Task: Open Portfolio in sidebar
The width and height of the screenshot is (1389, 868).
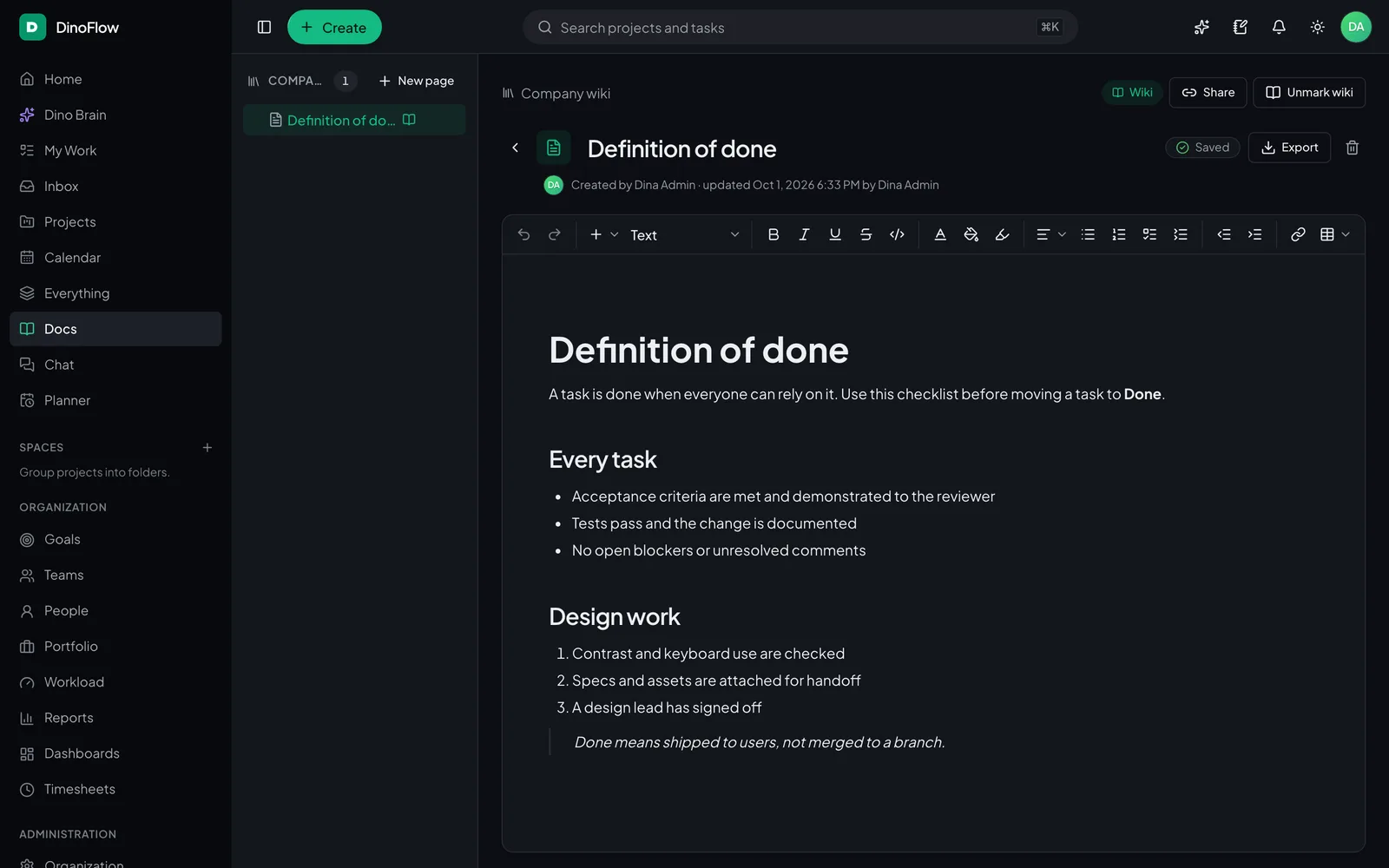Action: click(115, 647)
